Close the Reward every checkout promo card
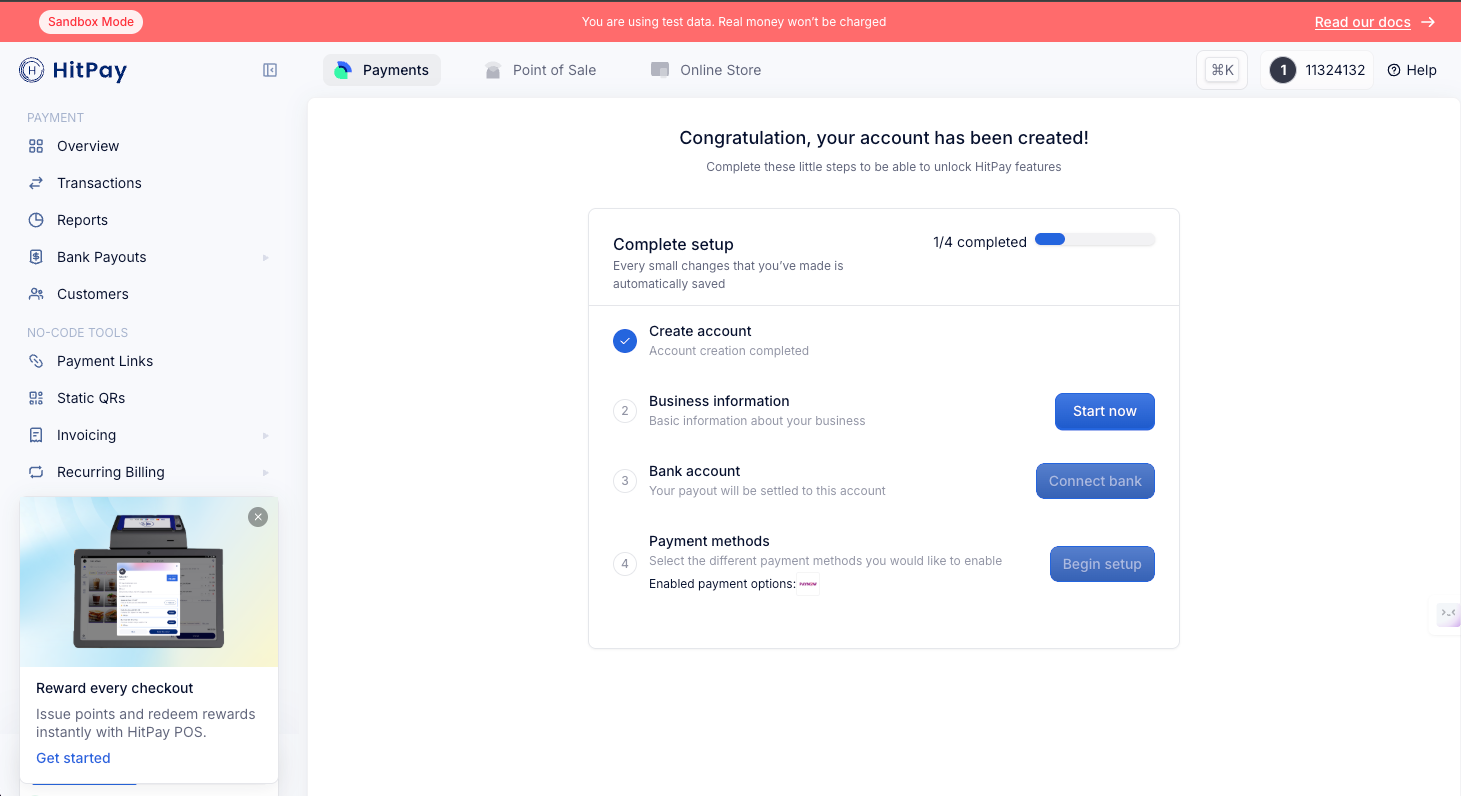Image resolution: width=1461 pixels, height=796 pixels. pos(258,517)
